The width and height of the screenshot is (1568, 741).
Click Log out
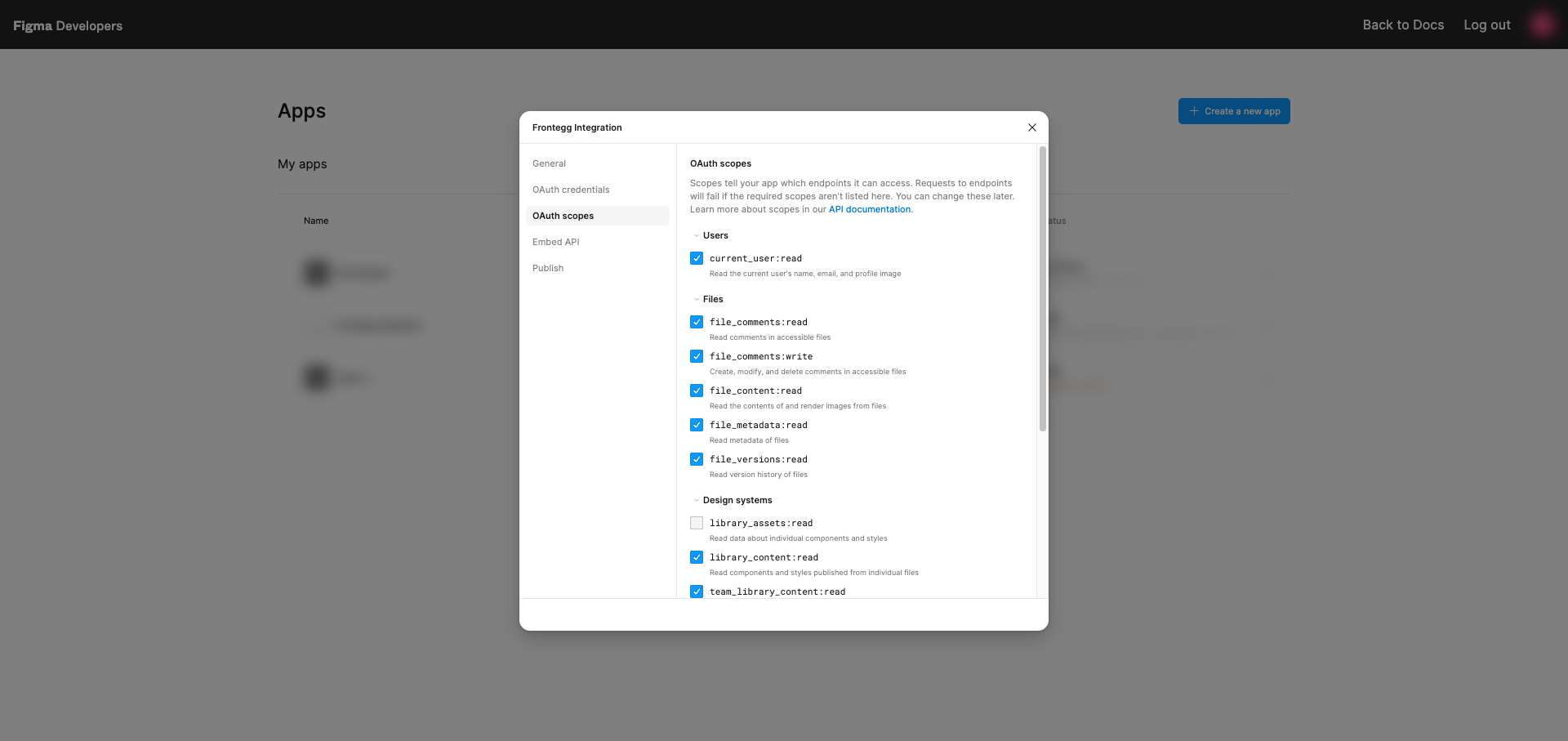click(x=1487, y=25)
